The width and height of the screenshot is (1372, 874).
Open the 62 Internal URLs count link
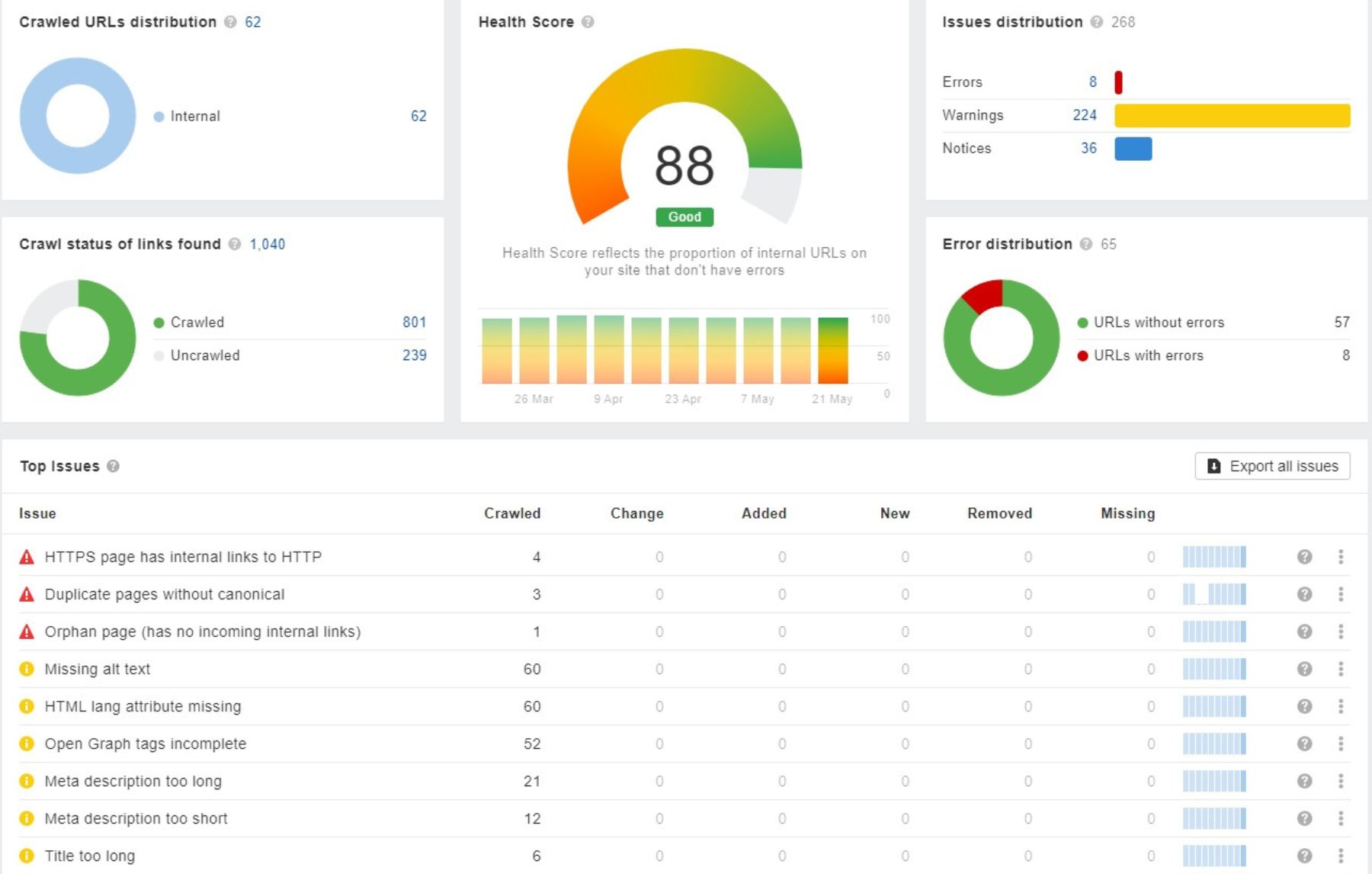click(418, 116)
